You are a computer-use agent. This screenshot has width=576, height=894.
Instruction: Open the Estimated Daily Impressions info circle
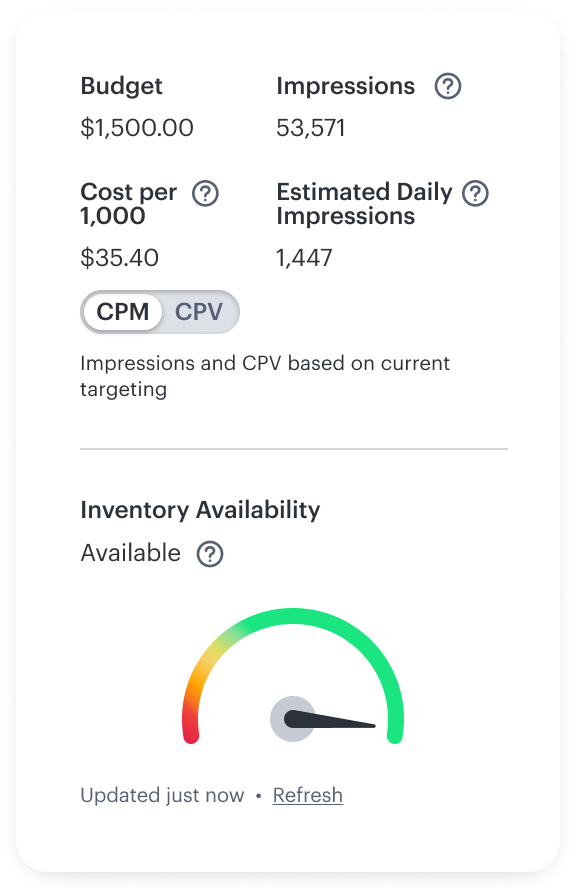475,194
